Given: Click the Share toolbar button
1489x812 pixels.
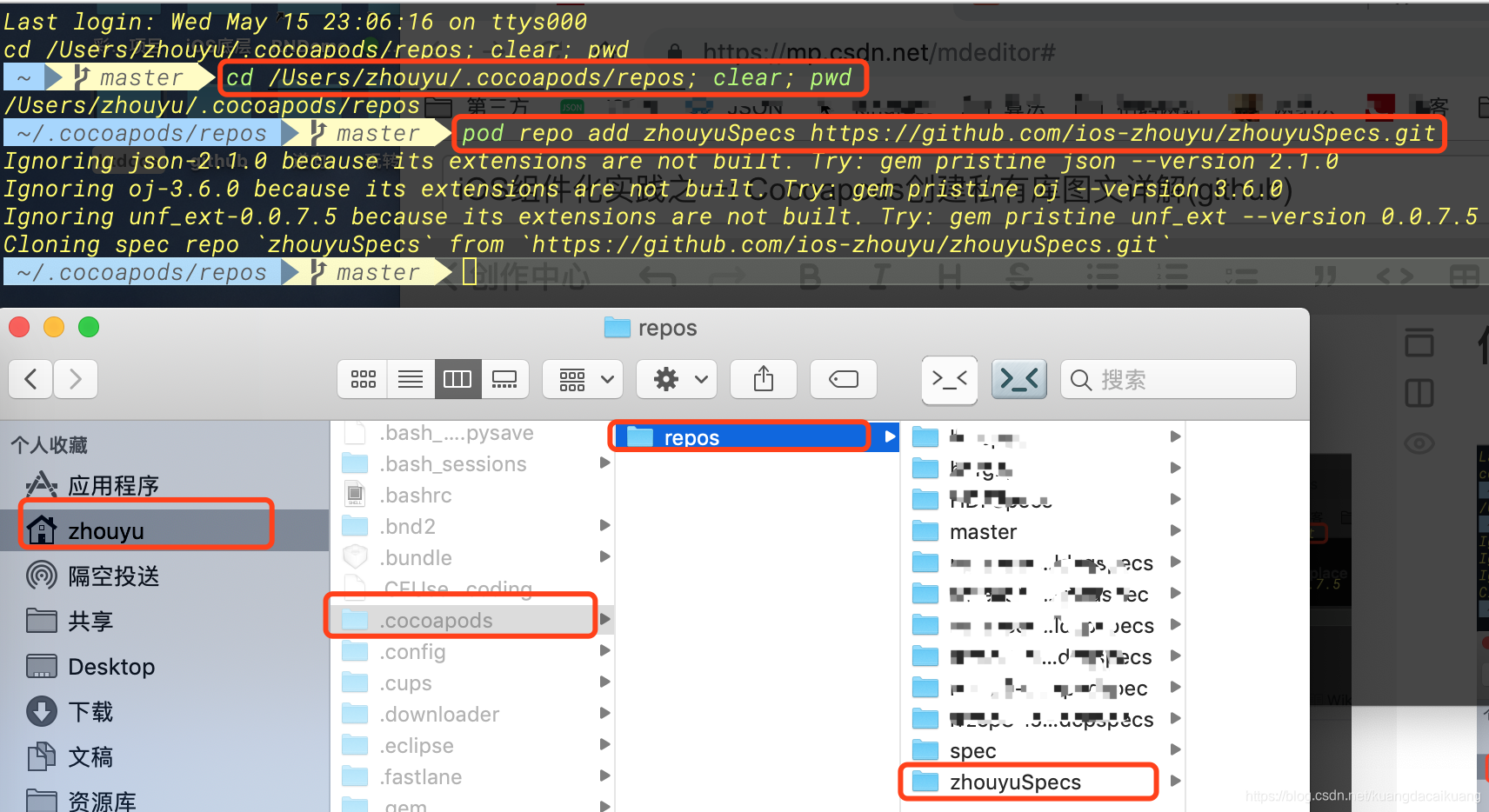Looking at the screenshot, I should pyautogui.click(x=764, y=379).
